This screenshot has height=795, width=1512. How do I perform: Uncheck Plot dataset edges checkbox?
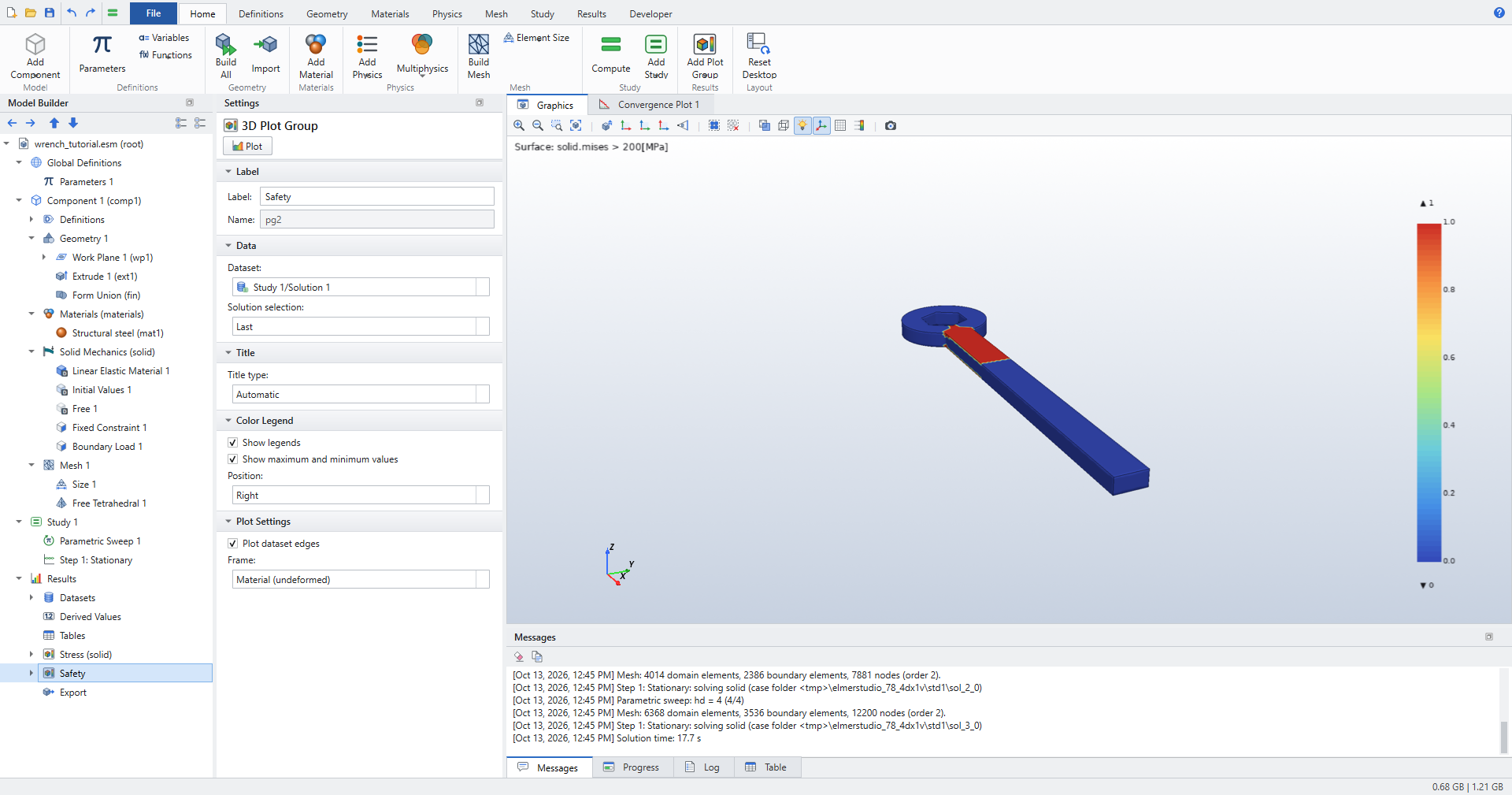(232, 544)
